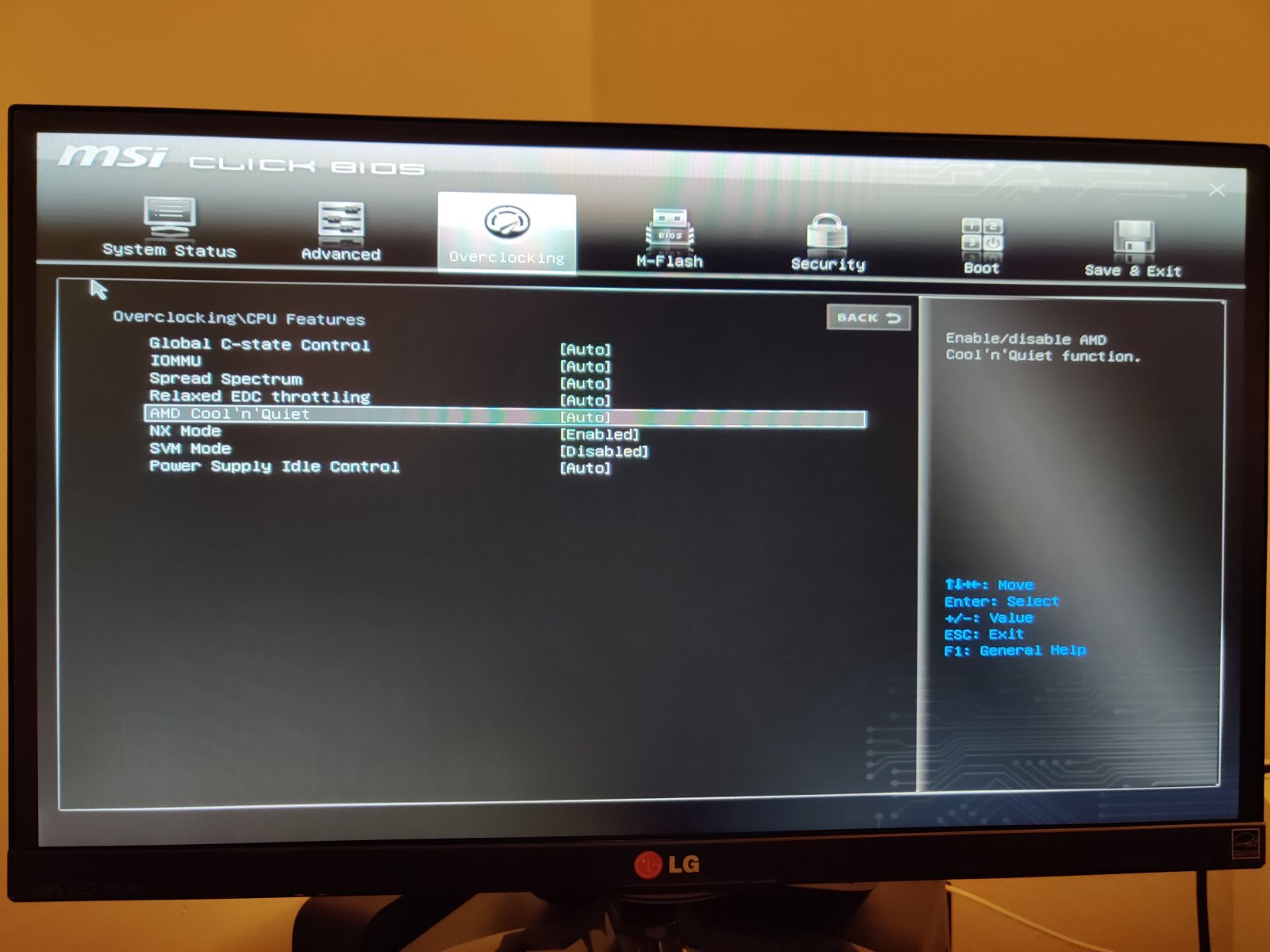This screenshot has width=1270, height=952.
Task: Select the Global C-state Control row label
Action: [260, 344]
